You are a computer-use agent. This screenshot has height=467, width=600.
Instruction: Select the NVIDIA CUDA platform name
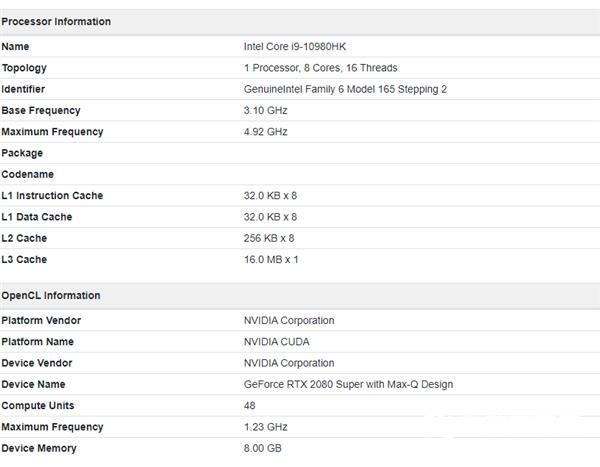[x=277, y=342]
